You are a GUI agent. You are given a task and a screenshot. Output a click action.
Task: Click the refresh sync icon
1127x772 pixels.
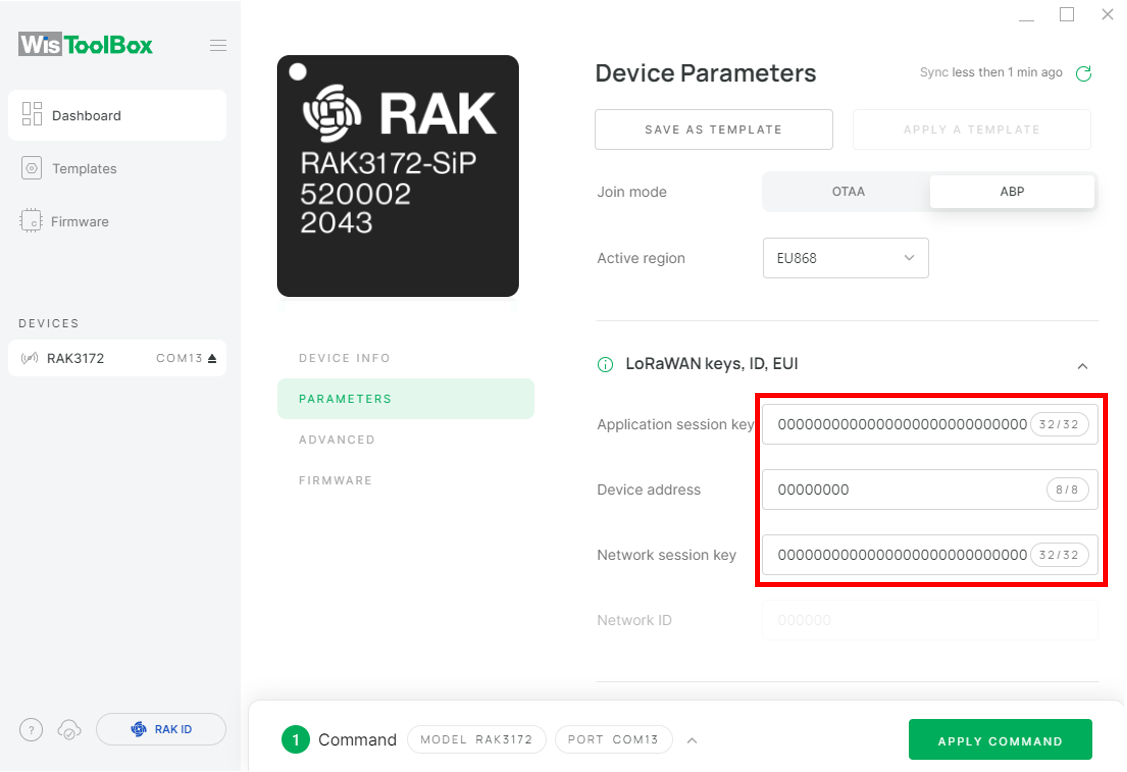point(1083,73)
